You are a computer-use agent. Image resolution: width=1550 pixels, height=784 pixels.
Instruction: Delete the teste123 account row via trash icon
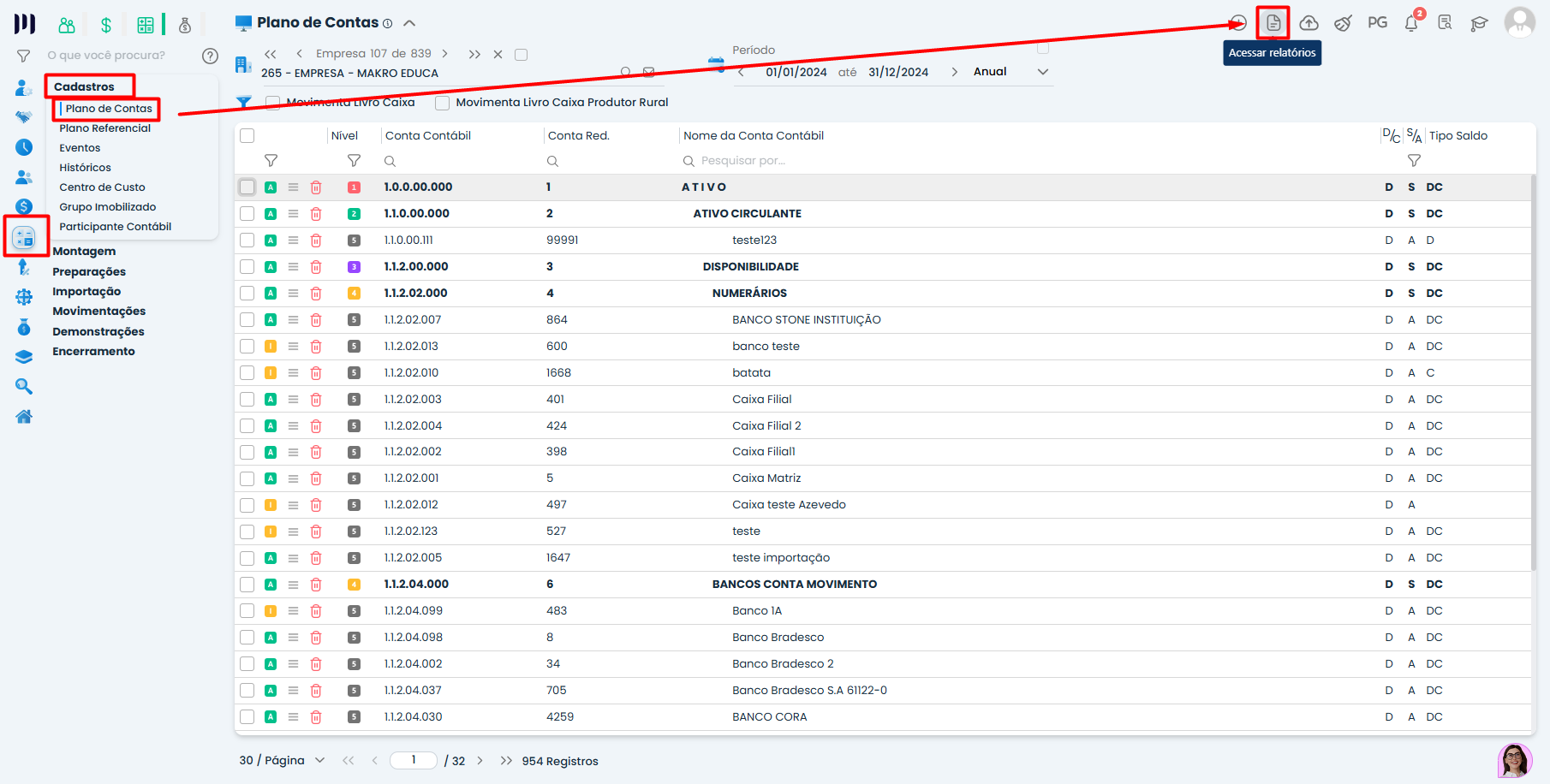tap(316, 241)
